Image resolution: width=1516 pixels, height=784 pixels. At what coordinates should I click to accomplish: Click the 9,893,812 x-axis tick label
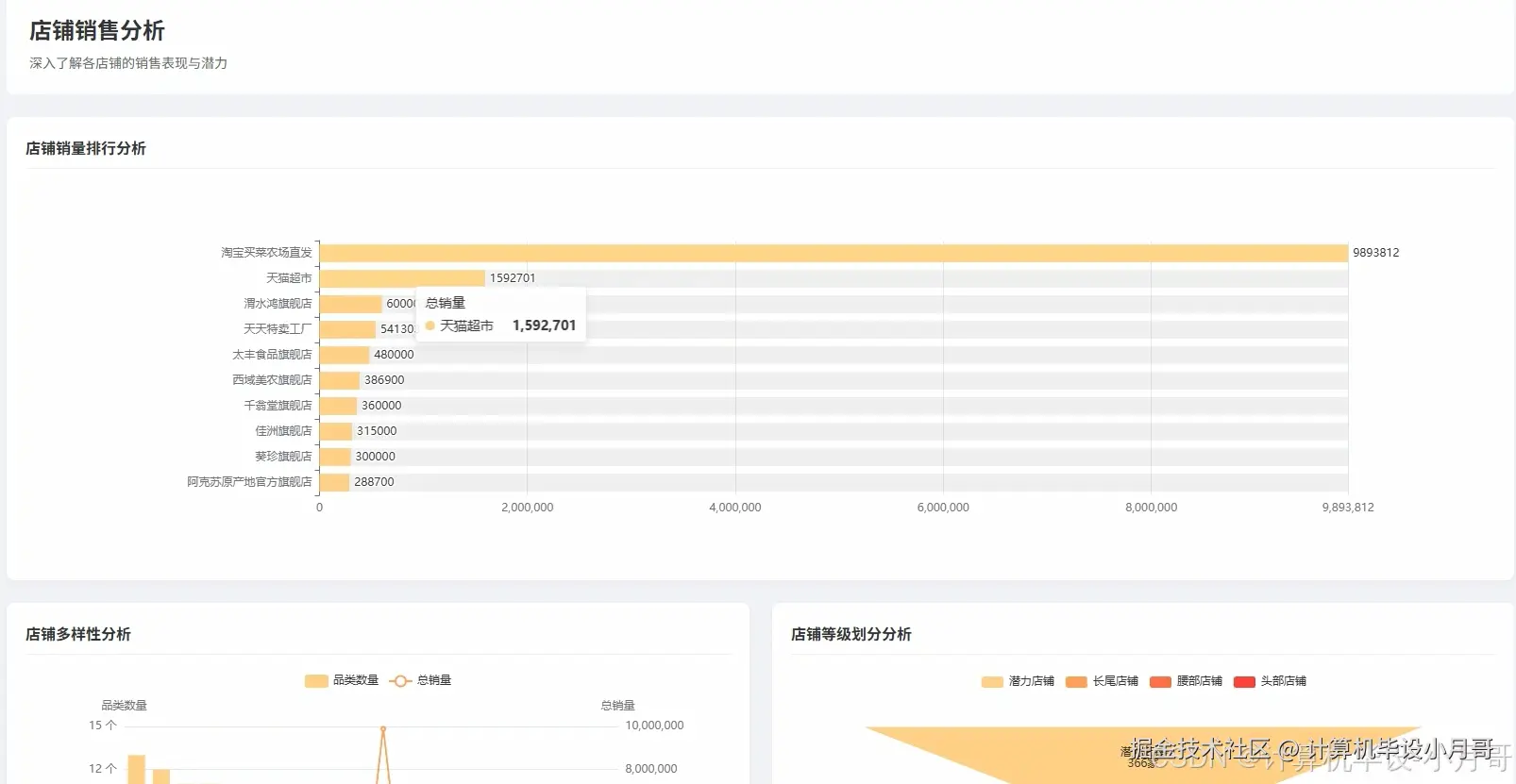click(x=1348, y=508)
